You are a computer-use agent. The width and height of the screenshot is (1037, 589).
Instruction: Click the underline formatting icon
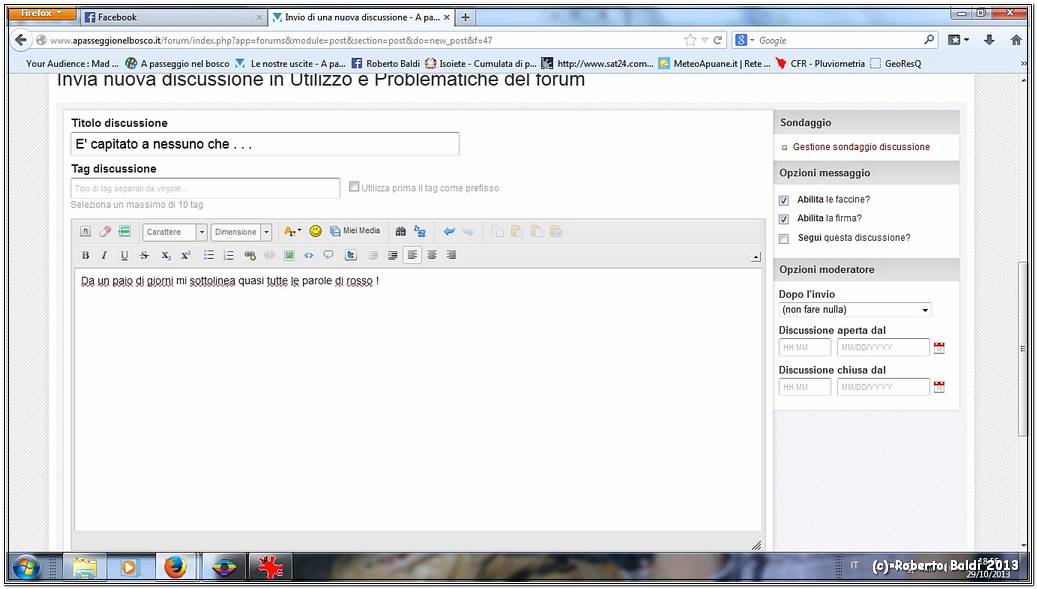[124, 255]
